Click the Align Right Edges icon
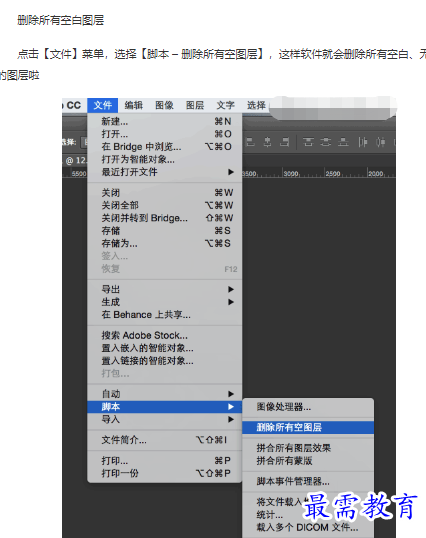 [285, 142]
